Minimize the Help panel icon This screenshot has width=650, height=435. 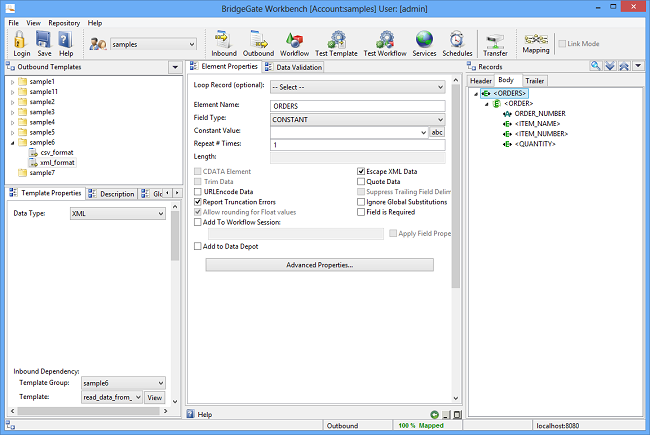446,414
